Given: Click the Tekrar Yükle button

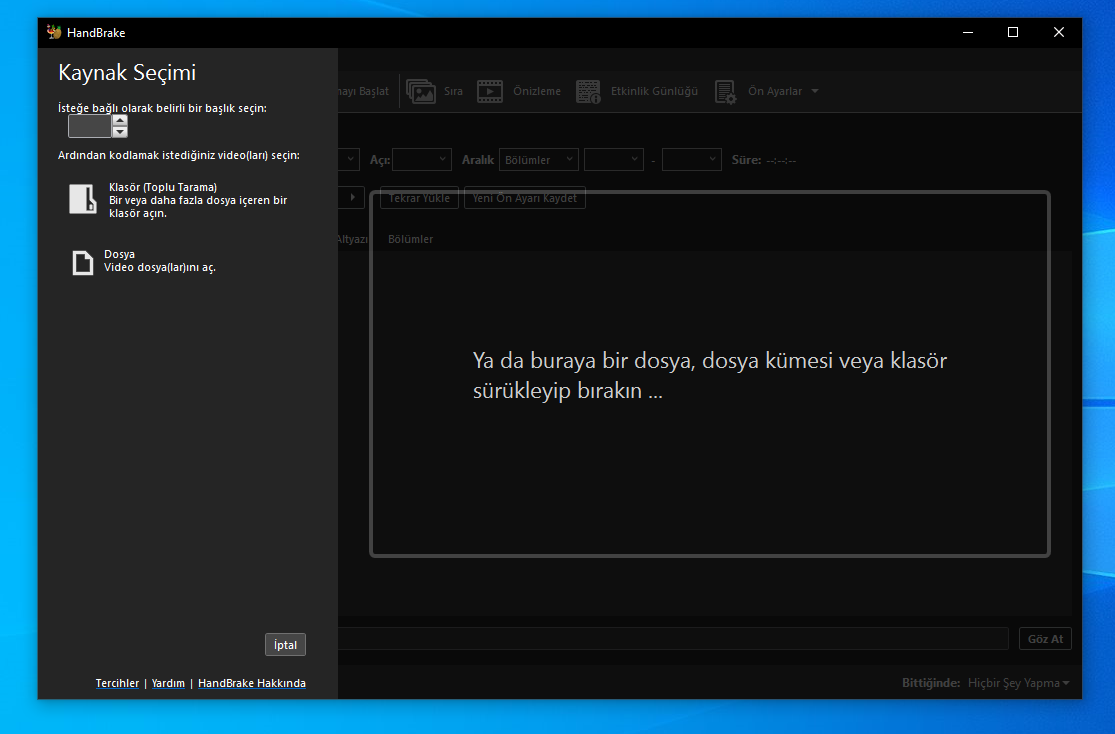Looking at the screenshot, I should click(419, 198).
